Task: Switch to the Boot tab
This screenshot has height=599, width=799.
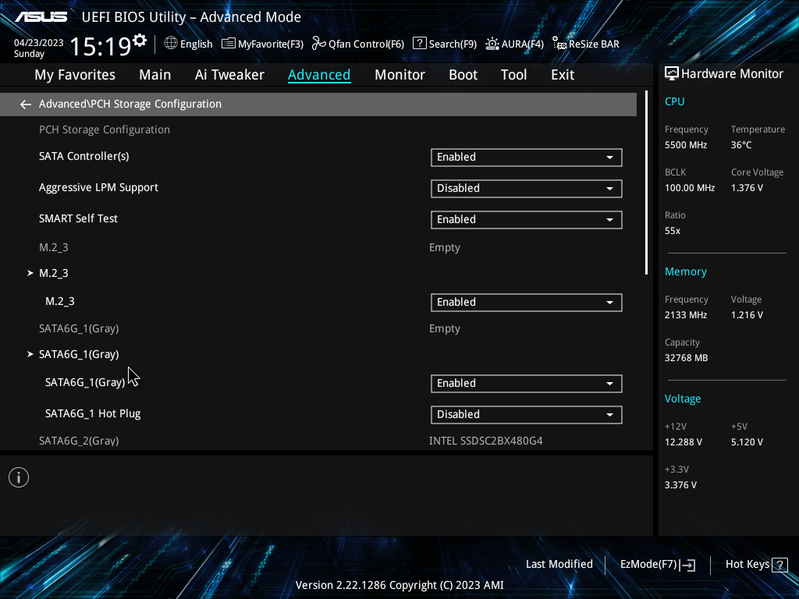Action: pos(463,75)
